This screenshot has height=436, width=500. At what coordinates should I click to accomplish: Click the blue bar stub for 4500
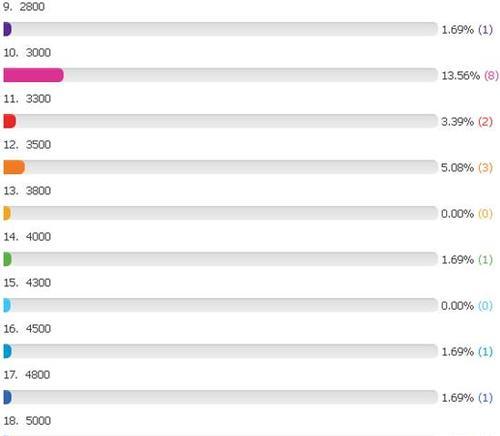click(x=7, y=351)
